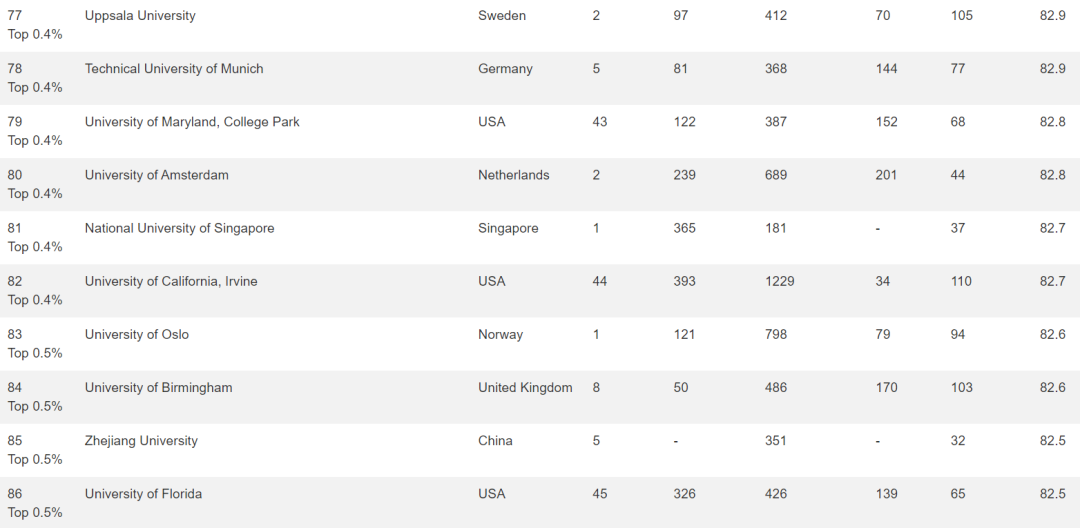
Task: Select the Singapore country cell
Action: [508, 229]
